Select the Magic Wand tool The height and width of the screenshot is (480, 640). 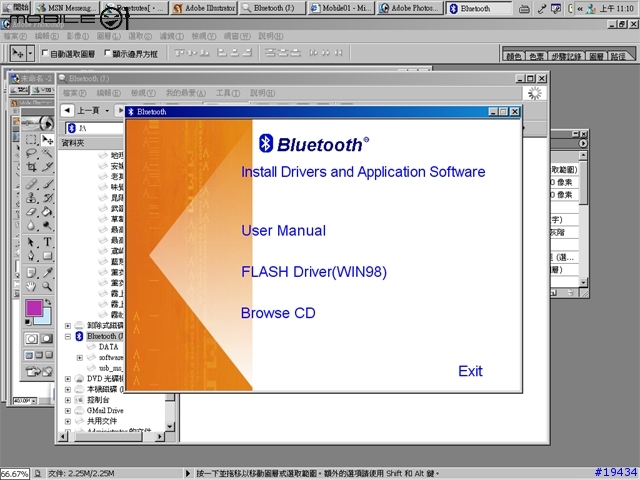click(x=47, y=153)
